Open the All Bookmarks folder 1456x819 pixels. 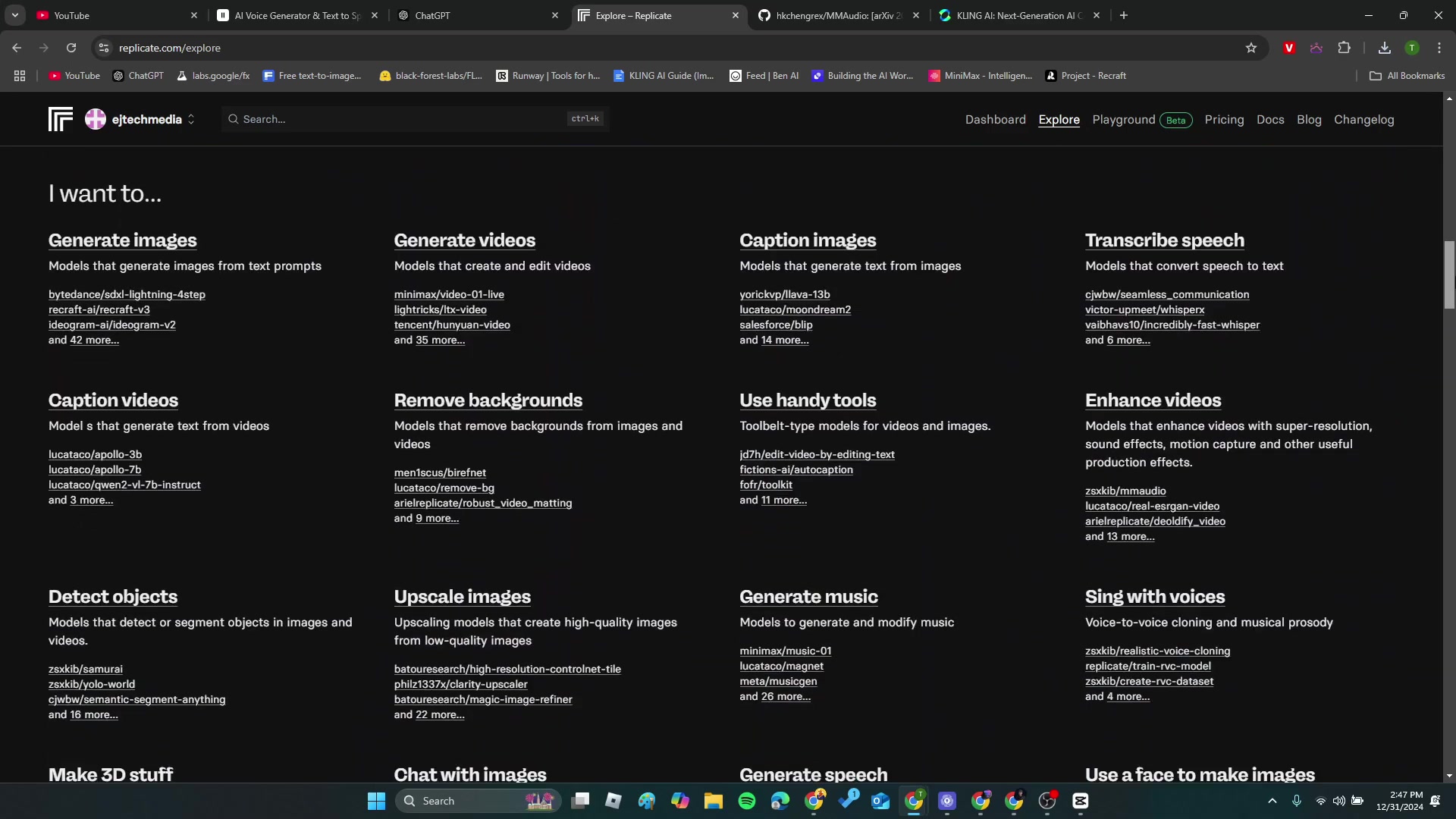pyautogui.click(x=1407, y=76)
